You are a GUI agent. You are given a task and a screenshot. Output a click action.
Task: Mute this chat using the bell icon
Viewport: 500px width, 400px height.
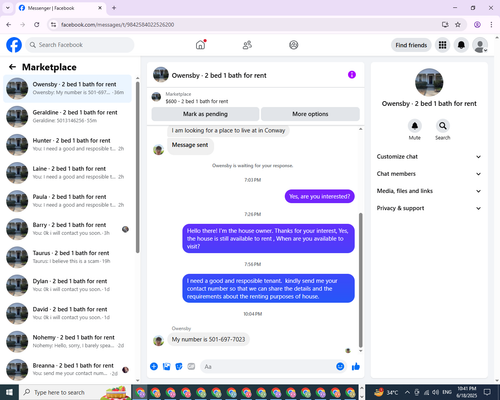[415, 126]
